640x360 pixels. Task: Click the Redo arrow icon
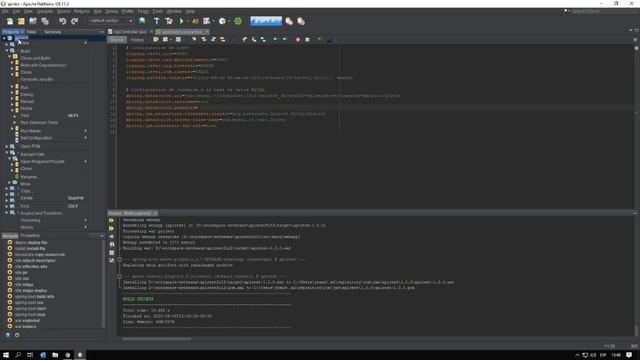[x=74, y=21]
